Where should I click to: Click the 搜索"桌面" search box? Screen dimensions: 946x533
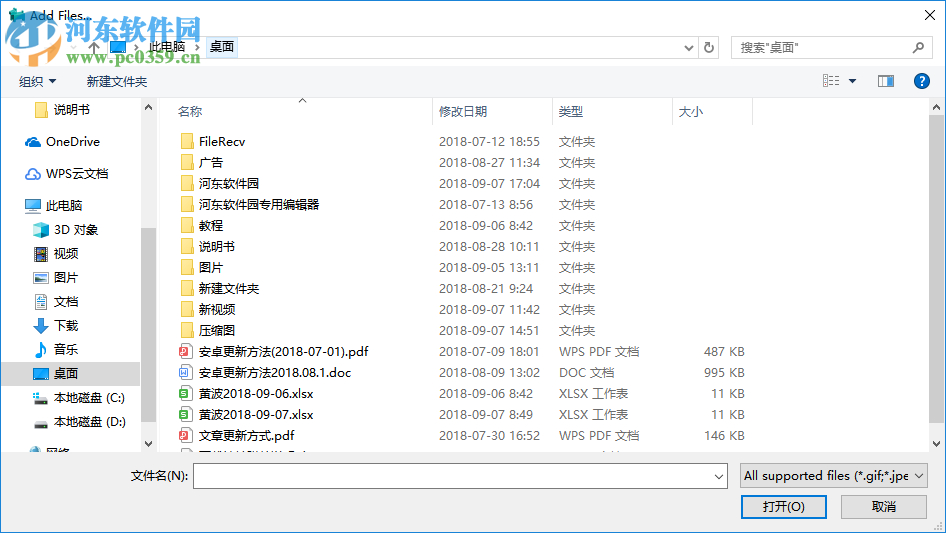click(x=830, y=47)
